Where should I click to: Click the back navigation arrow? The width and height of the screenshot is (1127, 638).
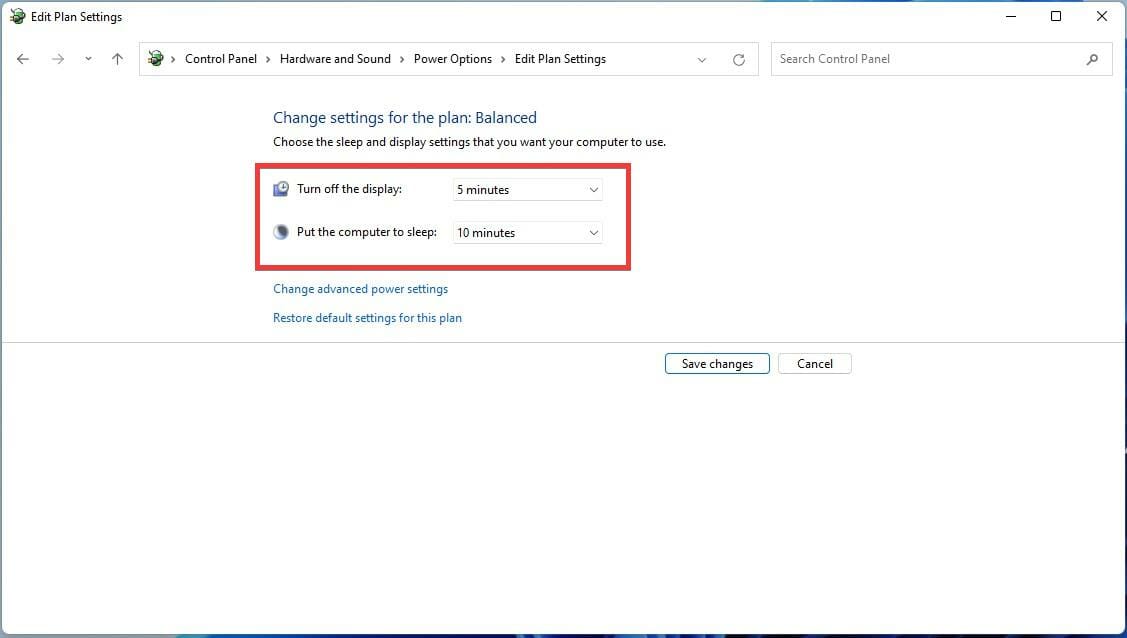[23, 59]
